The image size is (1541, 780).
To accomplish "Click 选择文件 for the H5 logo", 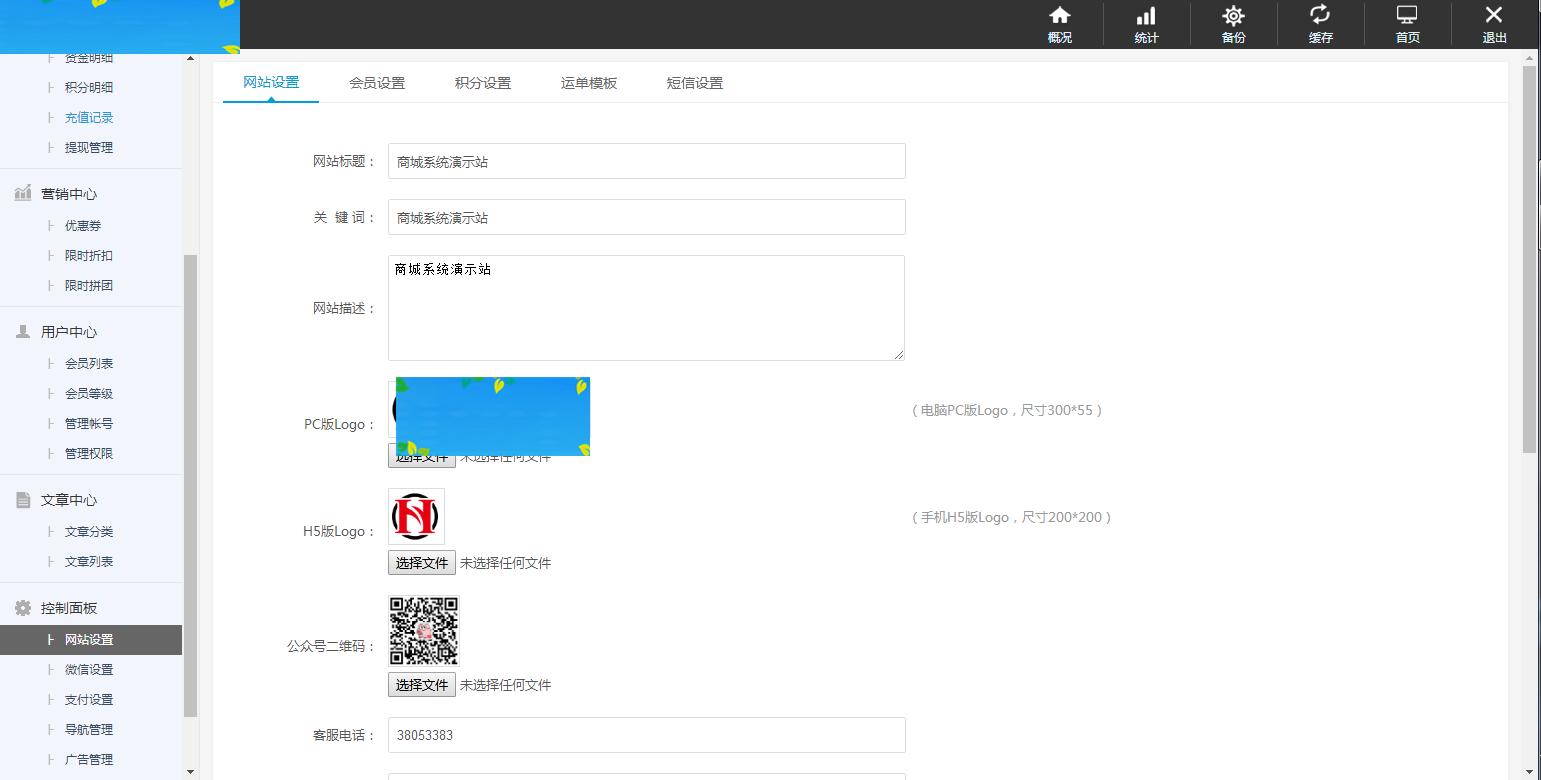I will (x=420, y=562).
